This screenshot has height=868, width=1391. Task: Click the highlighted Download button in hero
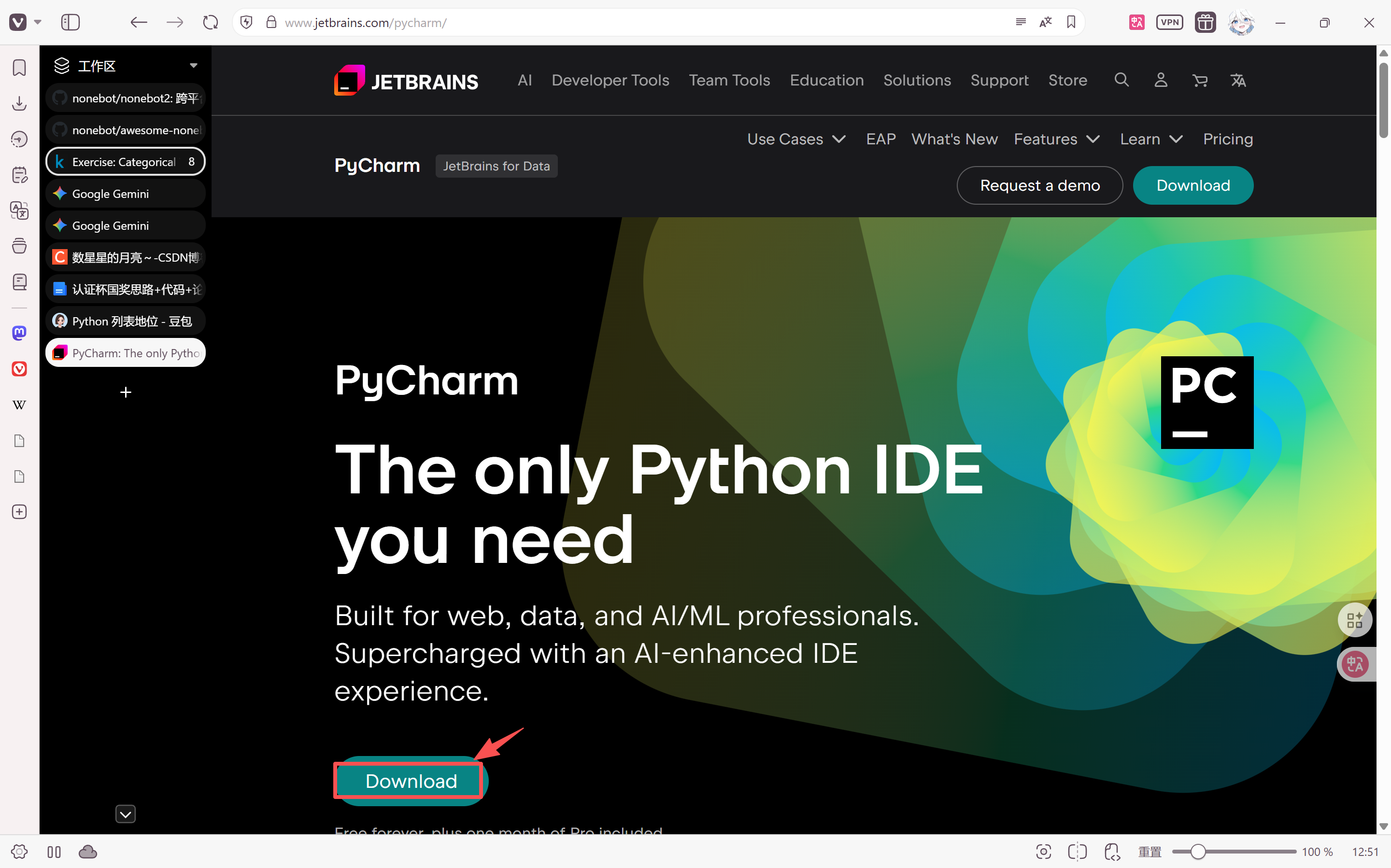coord(411,781)
